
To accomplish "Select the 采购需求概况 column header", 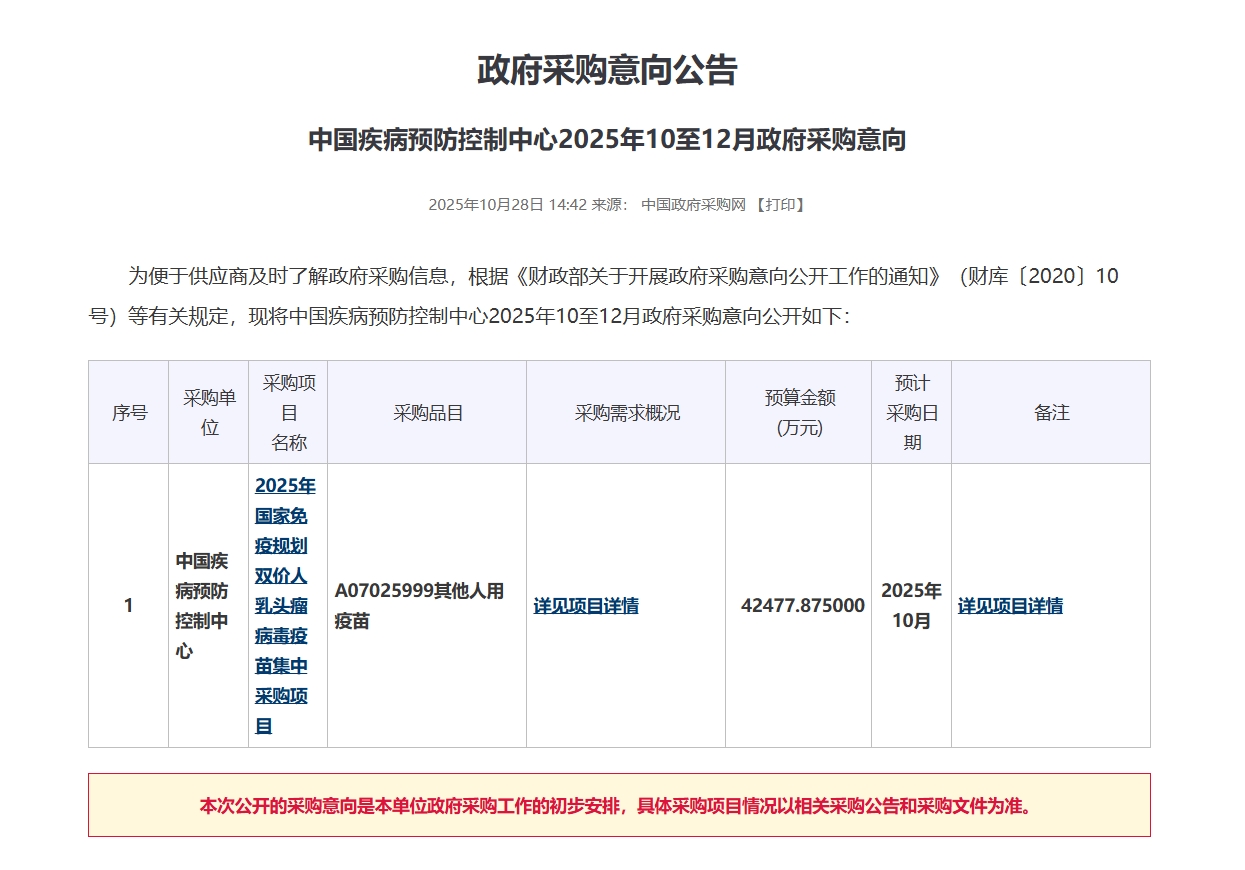I will (626, 412).
